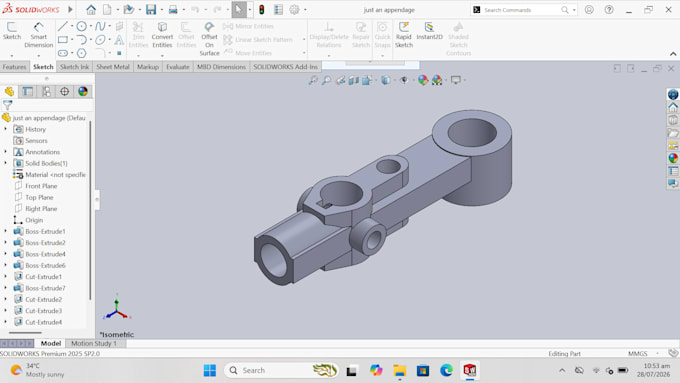Expand the Cut-Extrude1 feature
This screenshot has height=383, width=680.
6,277
